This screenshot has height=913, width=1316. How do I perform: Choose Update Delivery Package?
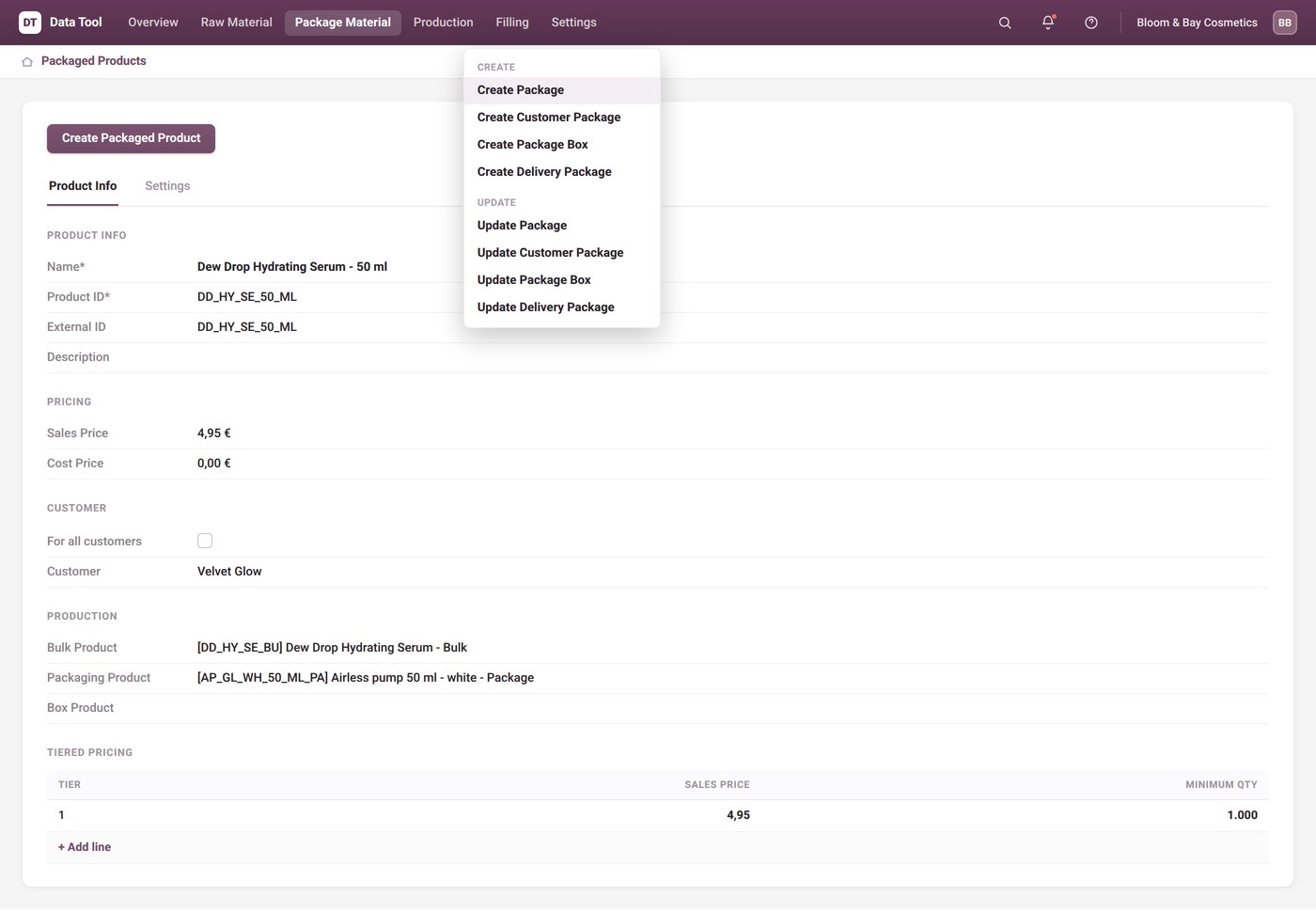[562, 307]
